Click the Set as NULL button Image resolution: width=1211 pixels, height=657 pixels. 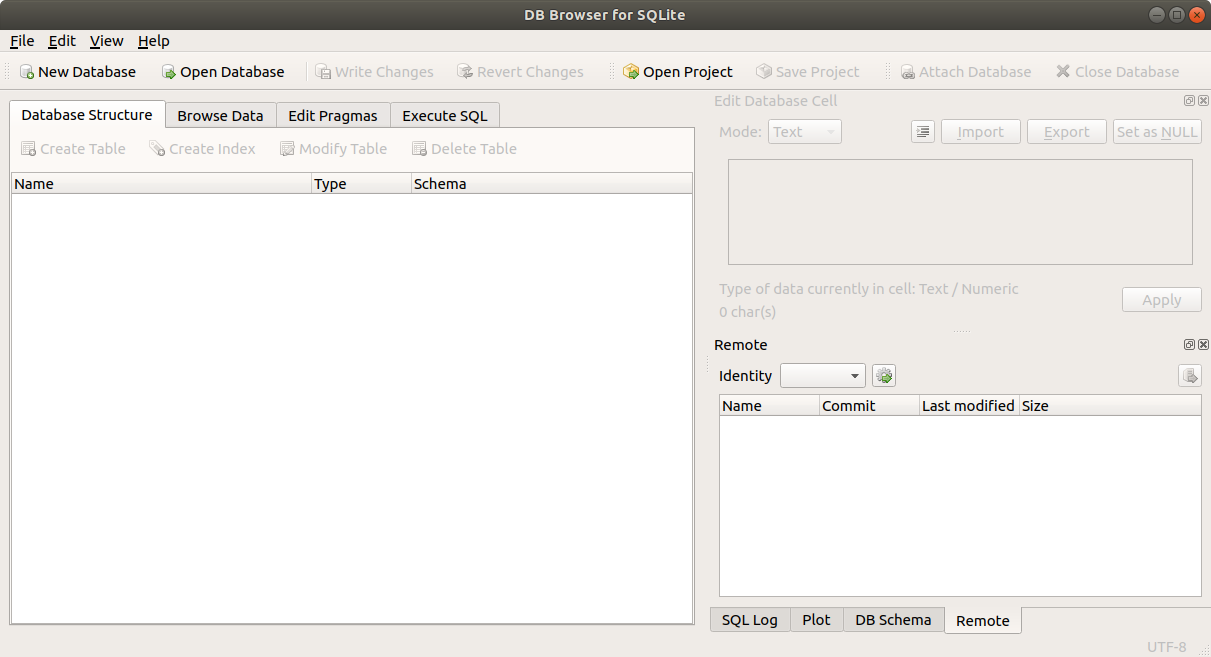(x=1157, y=132)
